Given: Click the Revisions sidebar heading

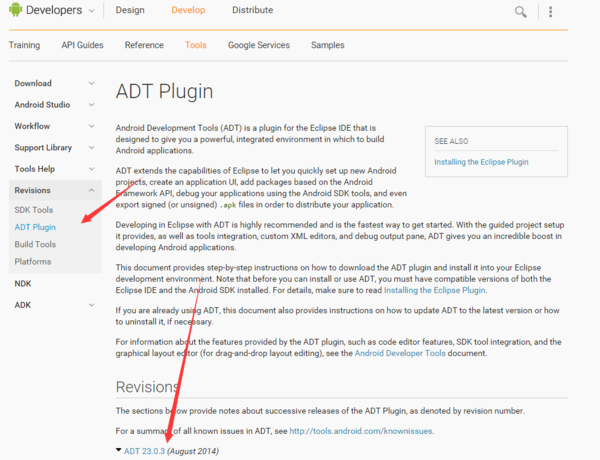Looking at the screenshot, I should tap(33, 190).
